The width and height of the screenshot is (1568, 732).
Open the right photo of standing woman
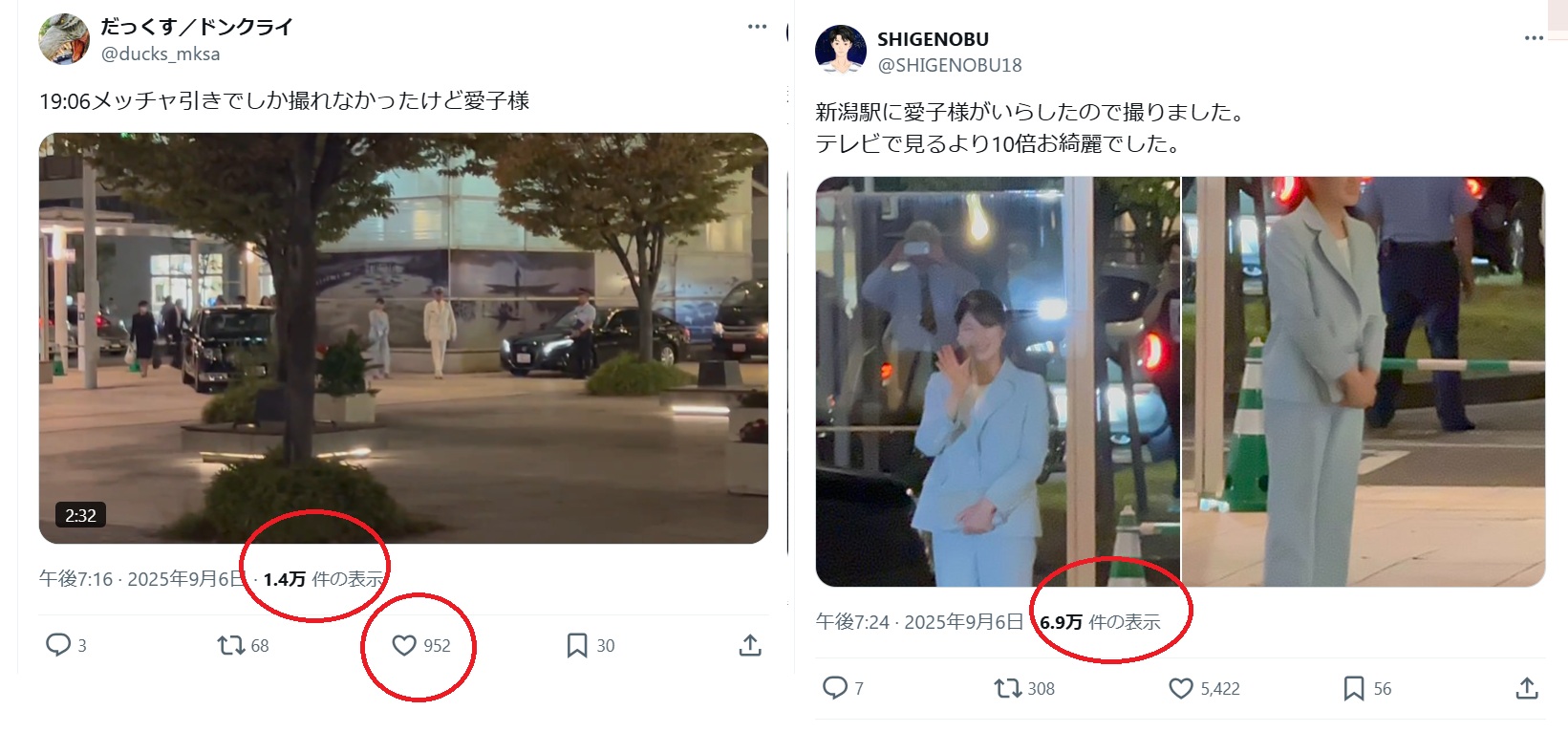1364,381
